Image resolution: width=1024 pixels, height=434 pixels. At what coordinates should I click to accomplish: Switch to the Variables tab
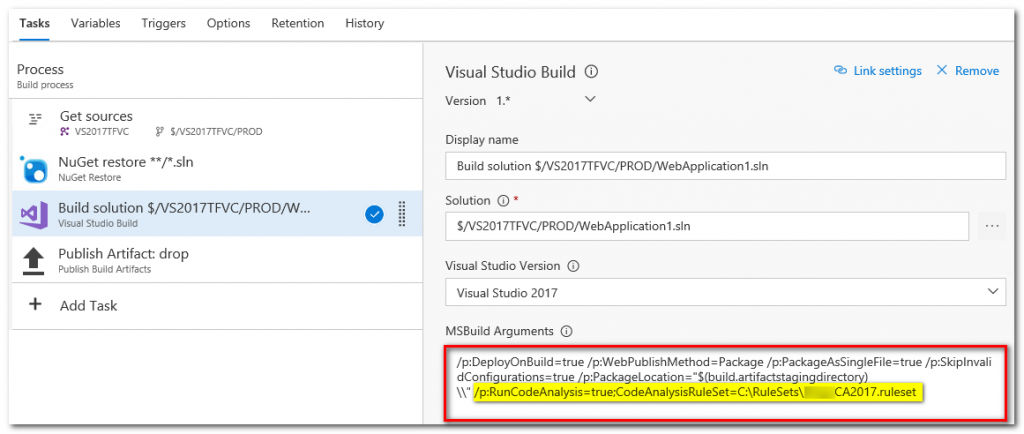point(96,23)
